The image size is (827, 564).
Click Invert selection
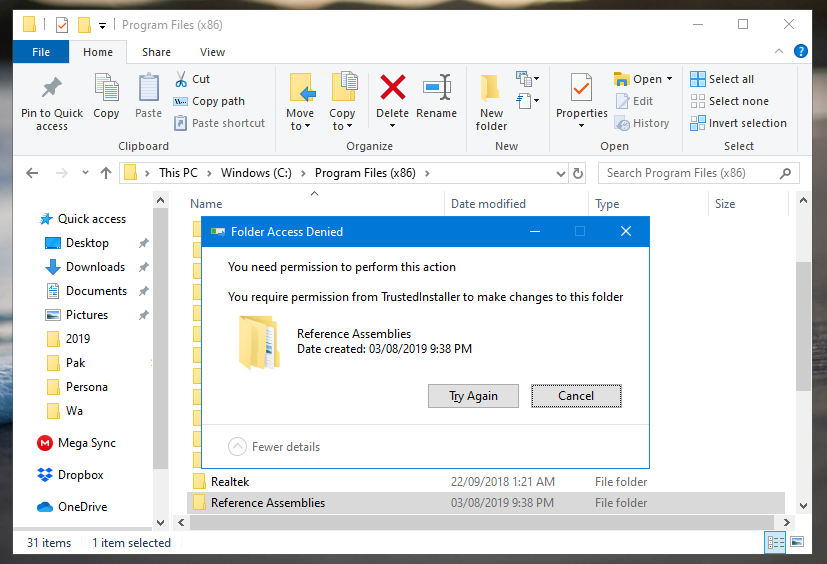coord(738,123)
